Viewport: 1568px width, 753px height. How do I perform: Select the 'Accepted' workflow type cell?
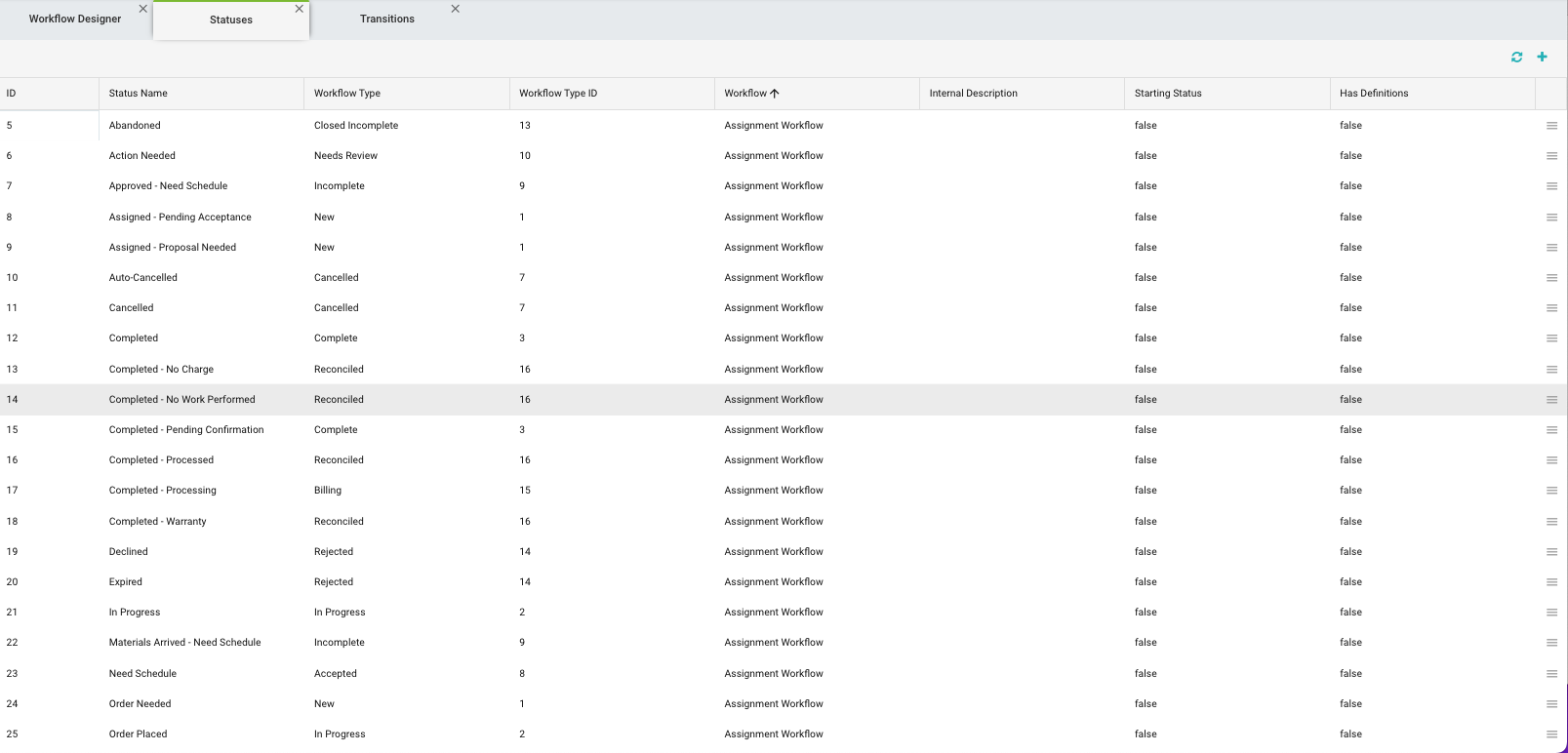[406, 674]
